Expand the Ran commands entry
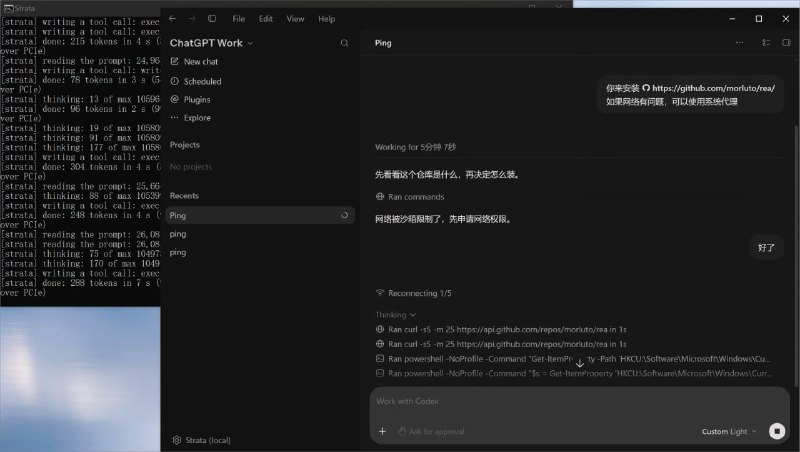This screenshot has width=800, height=452. tap(410, 197)
